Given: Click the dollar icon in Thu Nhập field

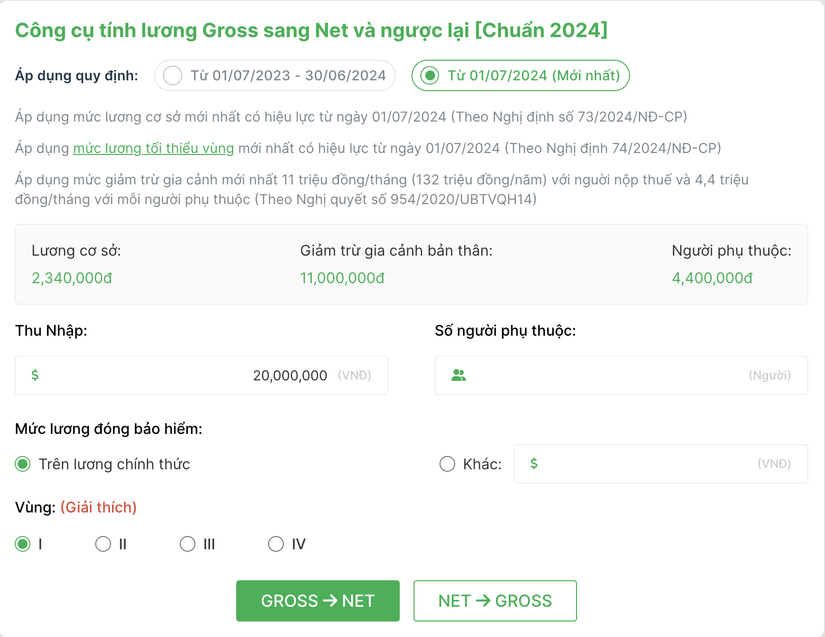Looking at the screenshot, I should pos(35,375).
